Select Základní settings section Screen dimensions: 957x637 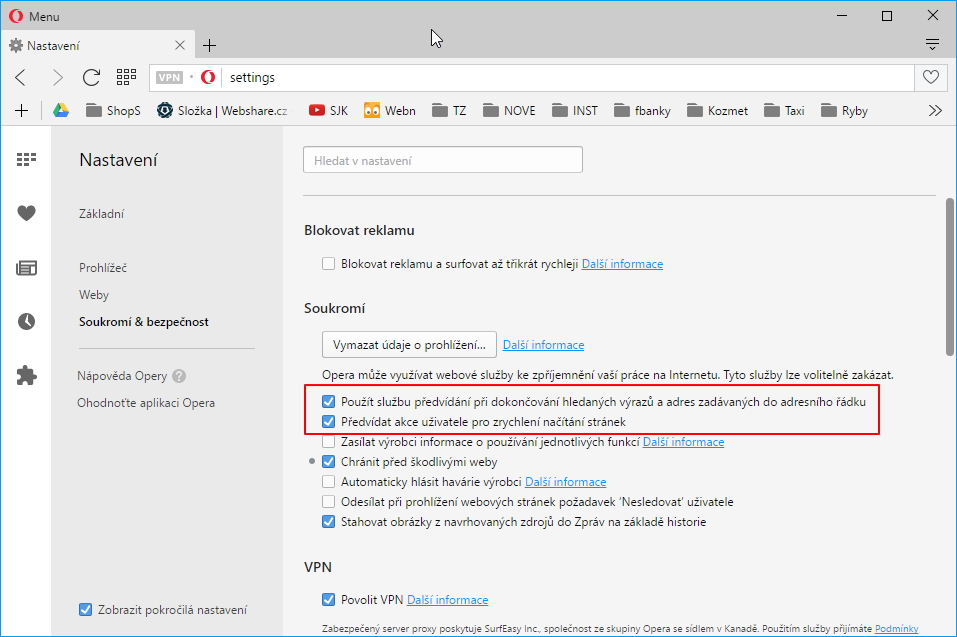(x=101, y=214)
